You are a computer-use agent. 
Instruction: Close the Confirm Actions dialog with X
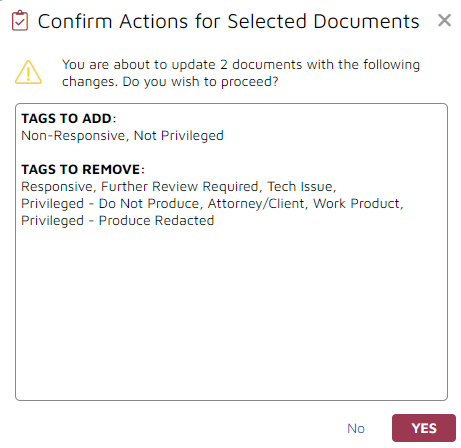click(x=444, y=20)
